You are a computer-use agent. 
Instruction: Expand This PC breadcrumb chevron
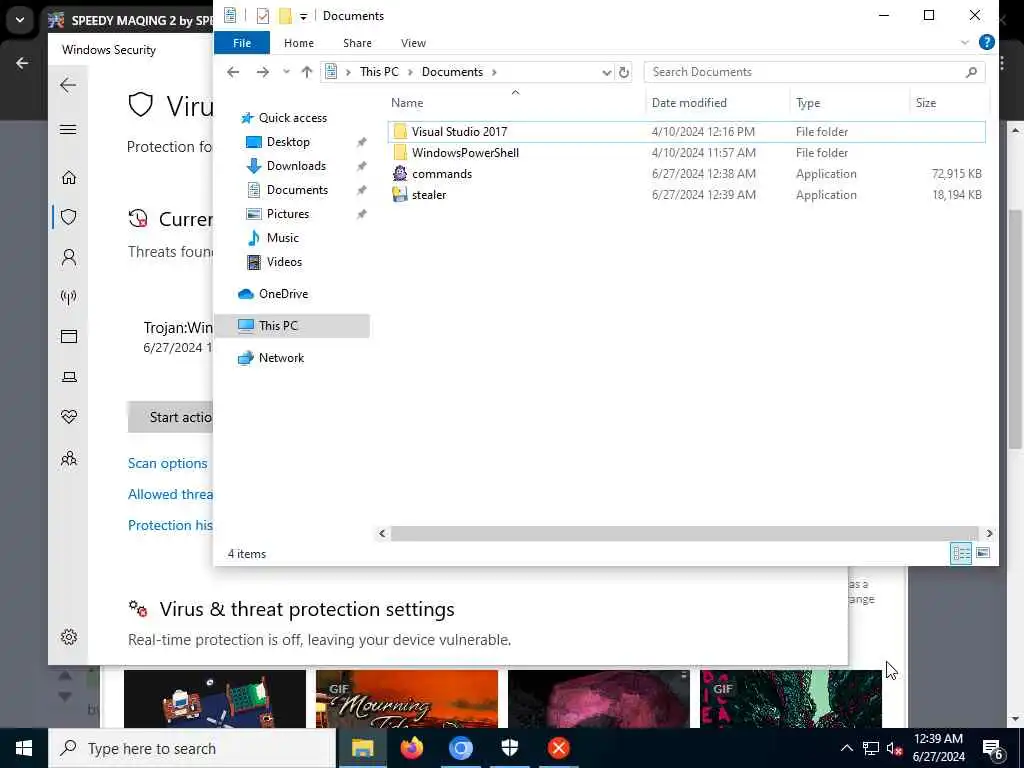[410, 72]
